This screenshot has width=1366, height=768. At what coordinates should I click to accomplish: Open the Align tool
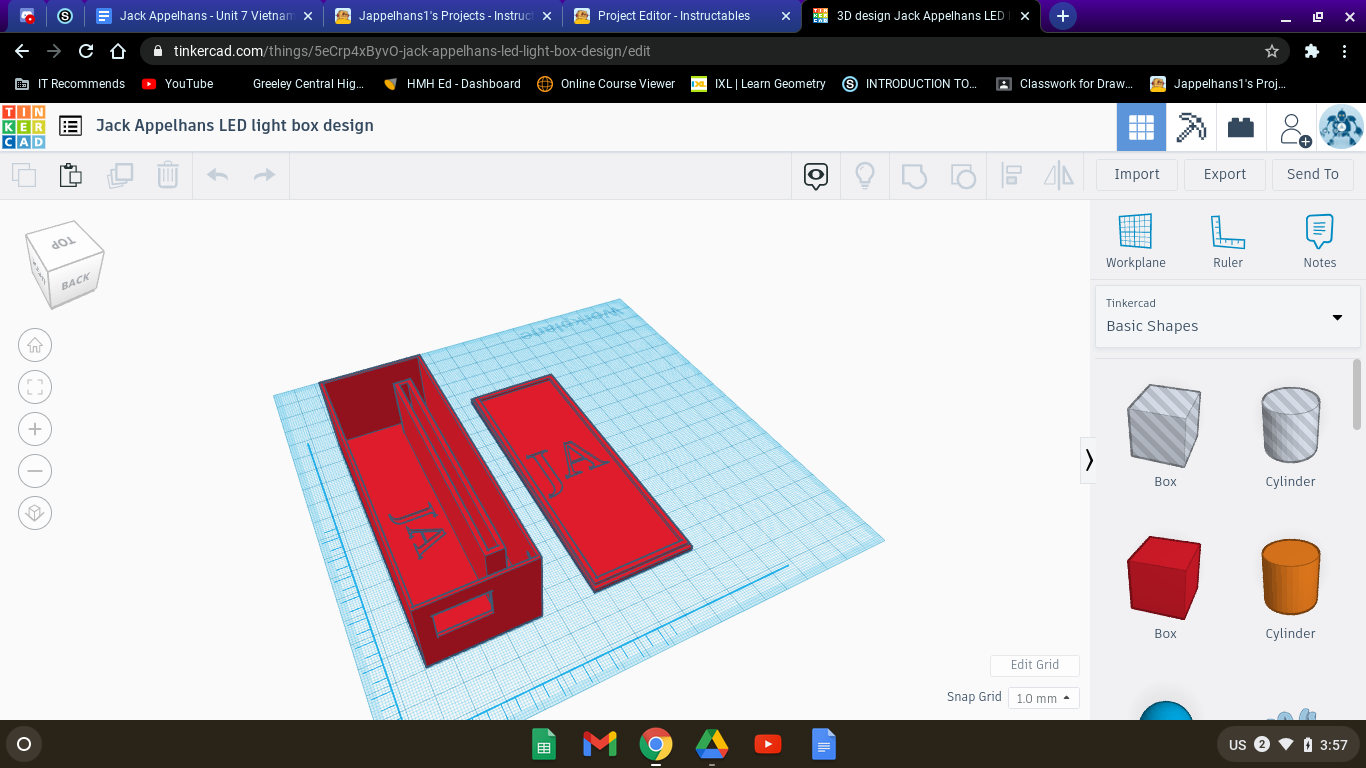point(1011,174)
